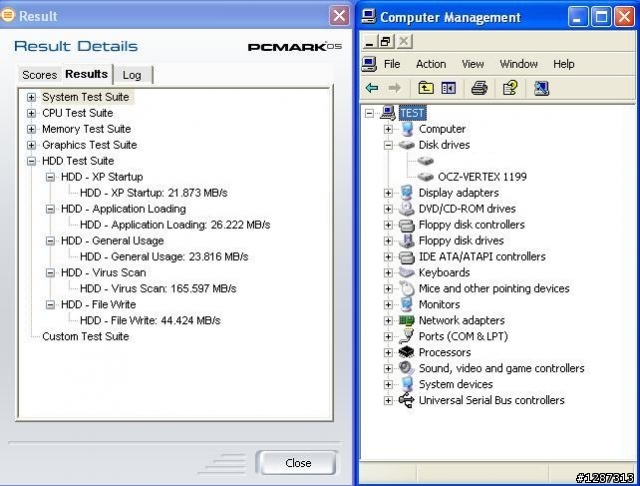Select HDD - XP Startup: 21.873 MB/s result
The width and height of the screenshot is (640, 486).
154,193
